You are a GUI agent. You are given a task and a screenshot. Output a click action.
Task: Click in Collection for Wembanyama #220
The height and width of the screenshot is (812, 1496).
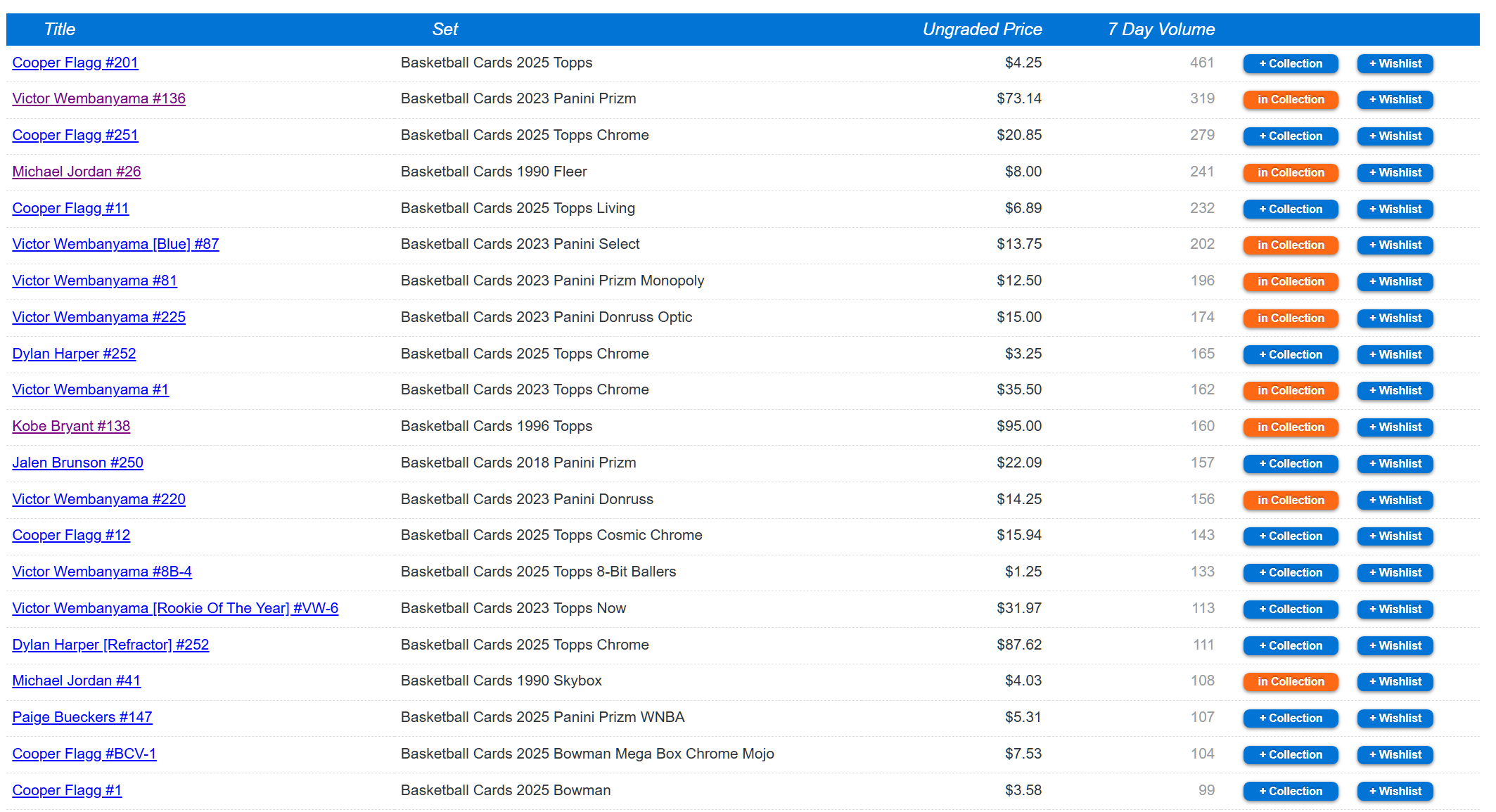tap(1291, 501)
